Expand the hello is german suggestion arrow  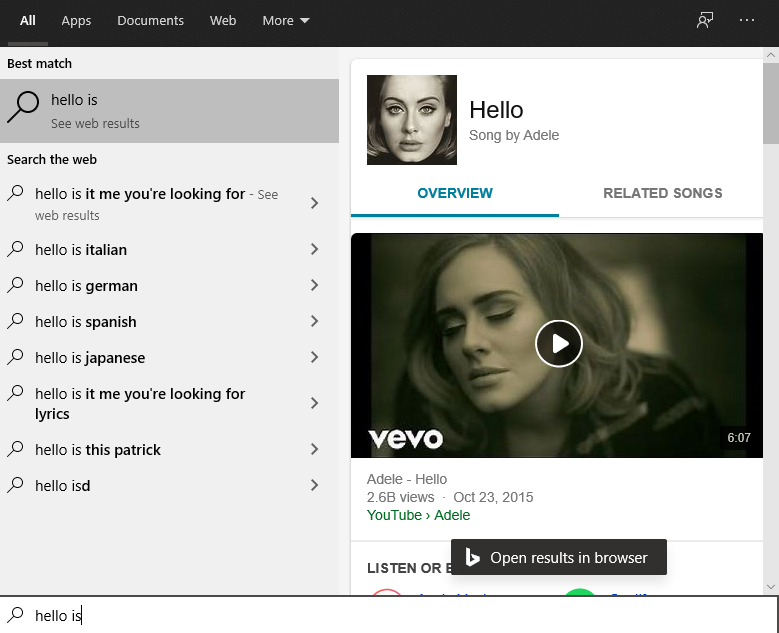tap(314, 285)
